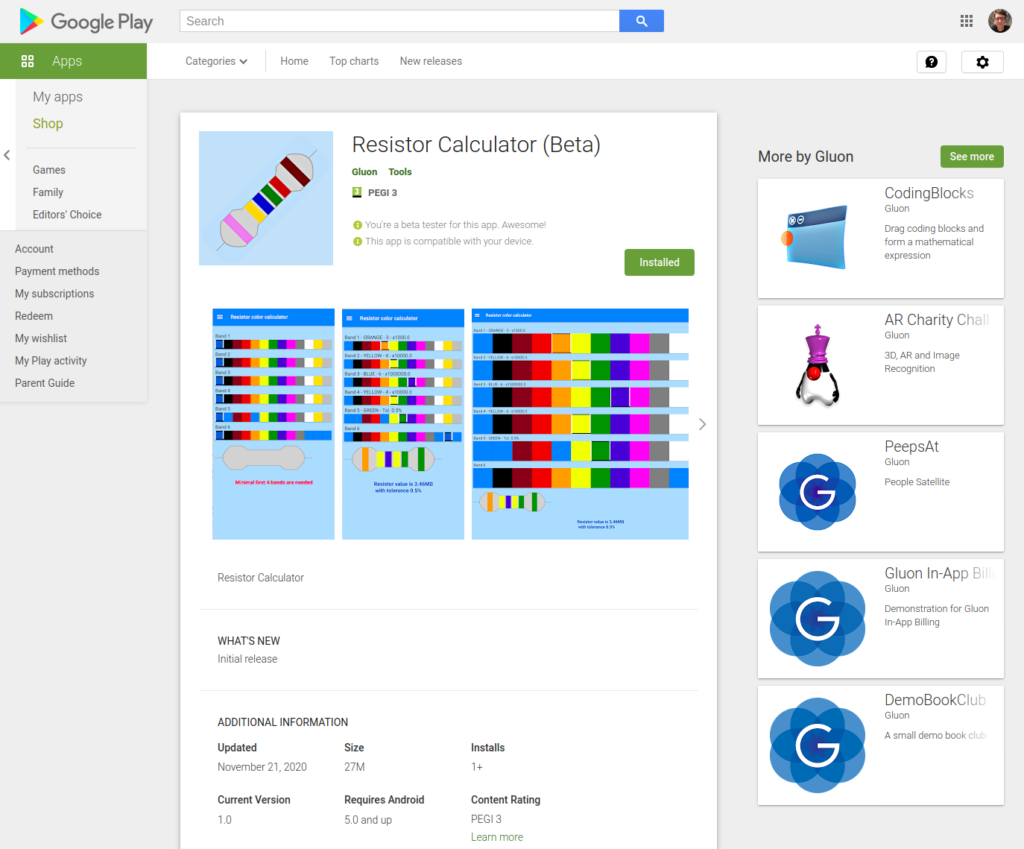Open AR Charity Chall title link
Viewport: 1024px width, 849px height.
click(x=936, y=320)
